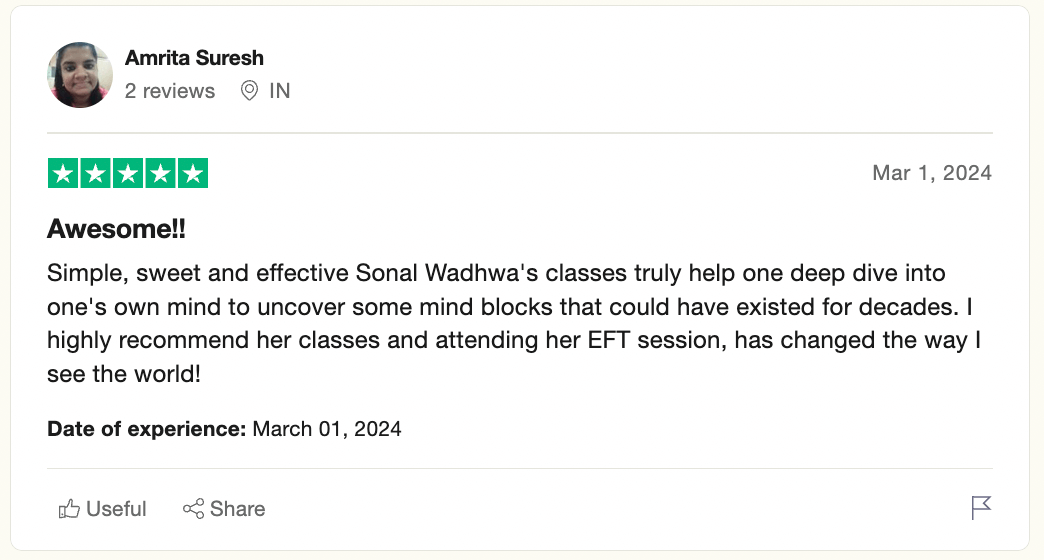Screen dimensions: 1044x560
Task: Open Amrita Suresh's profile photo
Action: pos(80,75)
